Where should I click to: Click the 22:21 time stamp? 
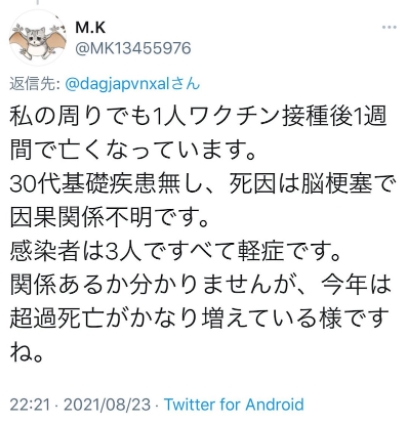[30, 405]
